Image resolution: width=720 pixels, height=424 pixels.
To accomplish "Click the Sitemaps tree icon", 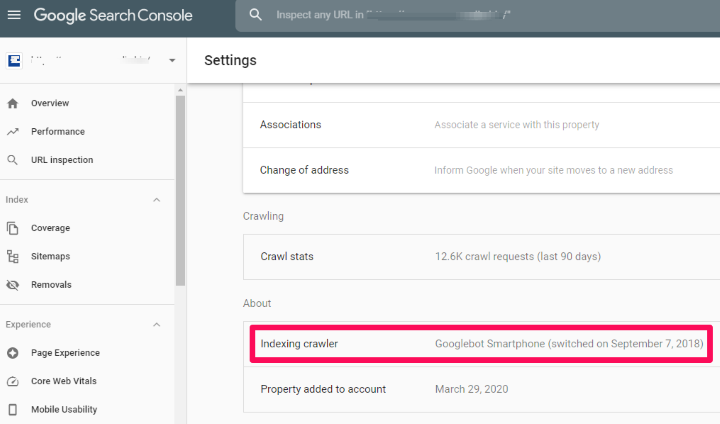I will 13,256.
